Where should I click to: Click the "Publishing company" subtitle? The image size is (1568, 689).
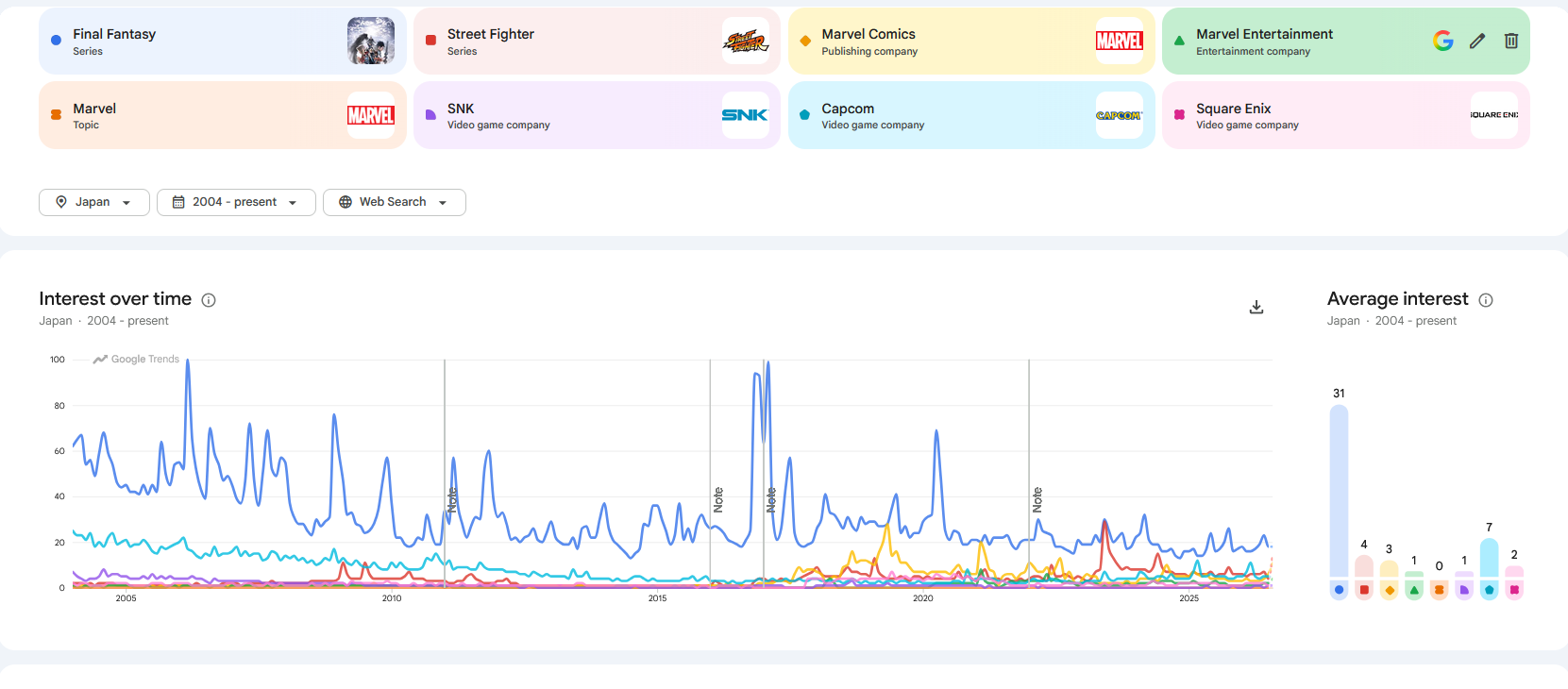pos(869,52)
